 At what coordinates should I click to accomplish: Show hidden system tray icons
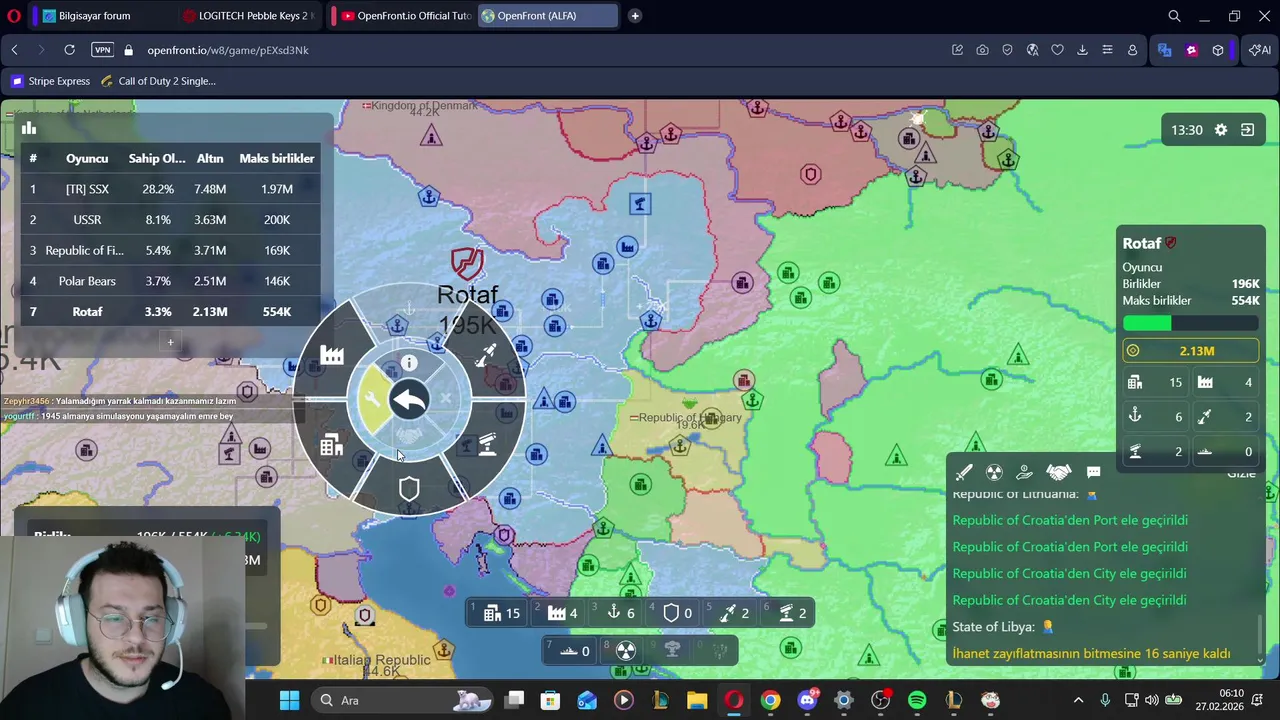point(1078,700)
